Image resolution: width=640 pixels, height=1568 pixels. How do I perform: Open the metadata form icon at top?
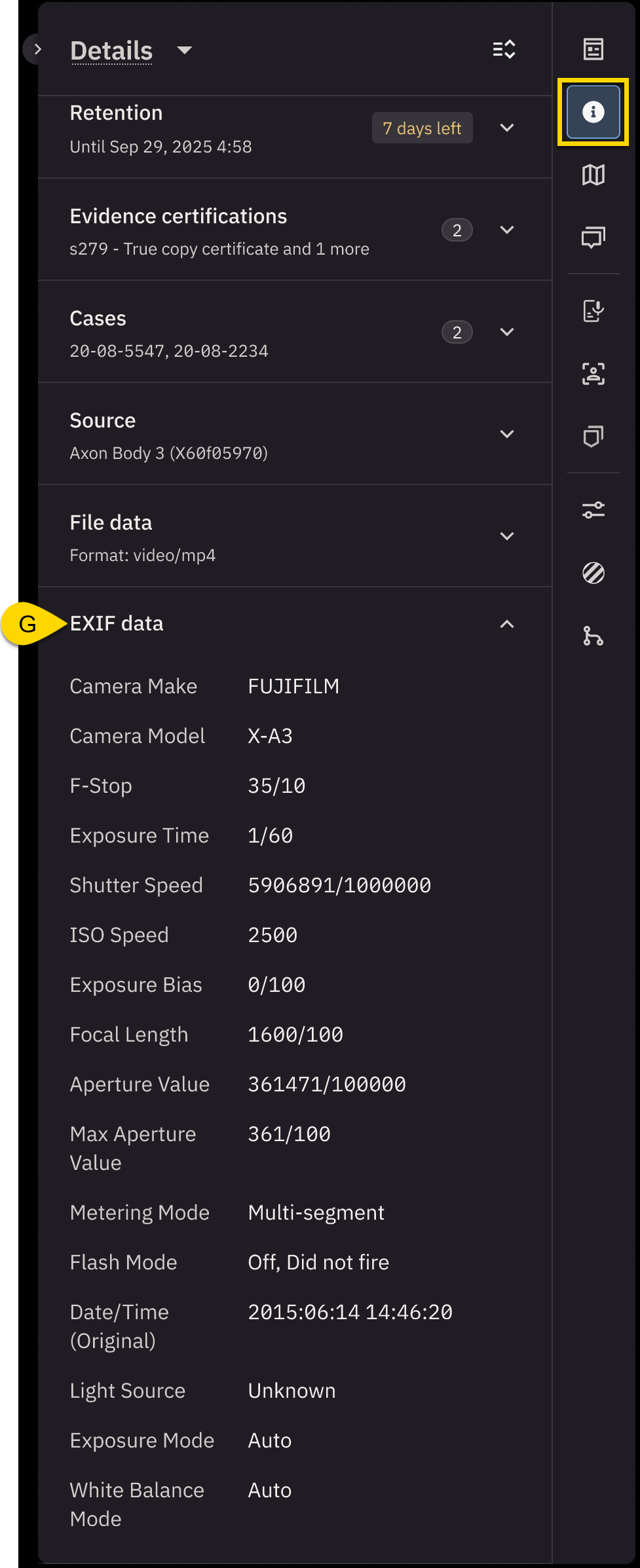[x=593, y=49]
